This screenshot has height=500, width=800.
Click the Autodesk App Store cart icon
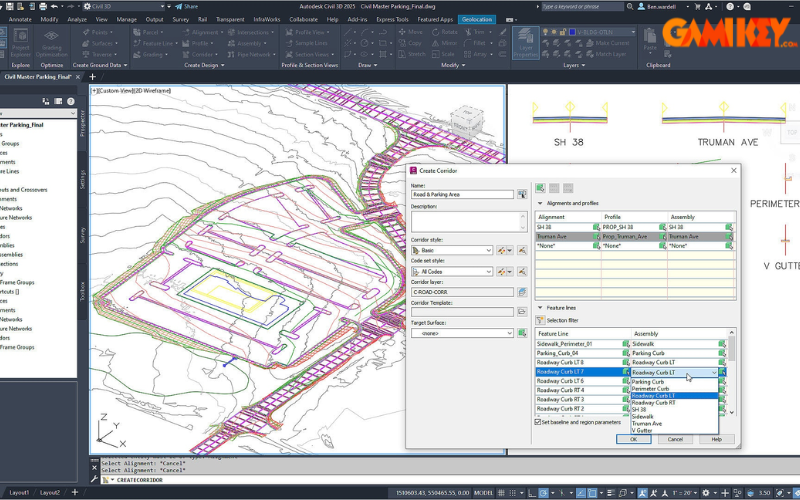(x=697, y=7)
